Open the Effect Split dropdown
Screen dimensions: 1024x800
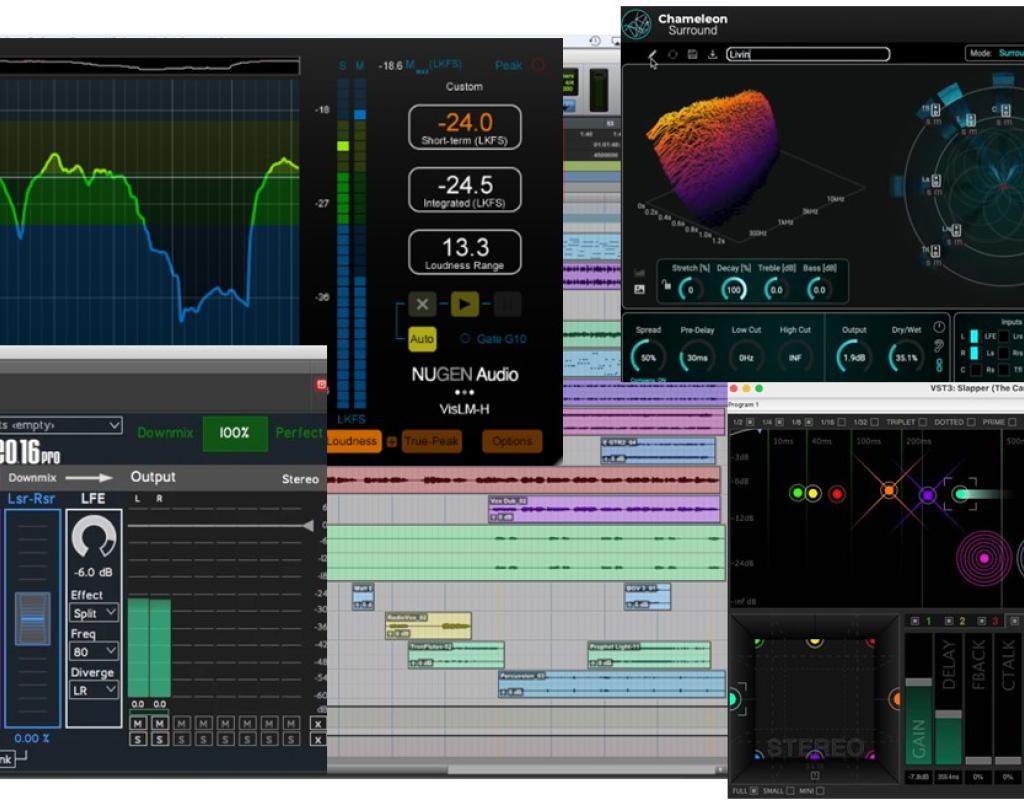pos(94,613)
